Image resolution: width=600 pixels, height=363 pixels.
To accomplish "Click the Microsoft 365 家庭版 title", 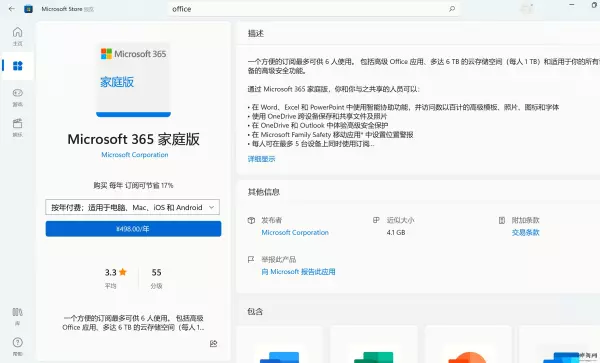I will (x=134, y=139).
